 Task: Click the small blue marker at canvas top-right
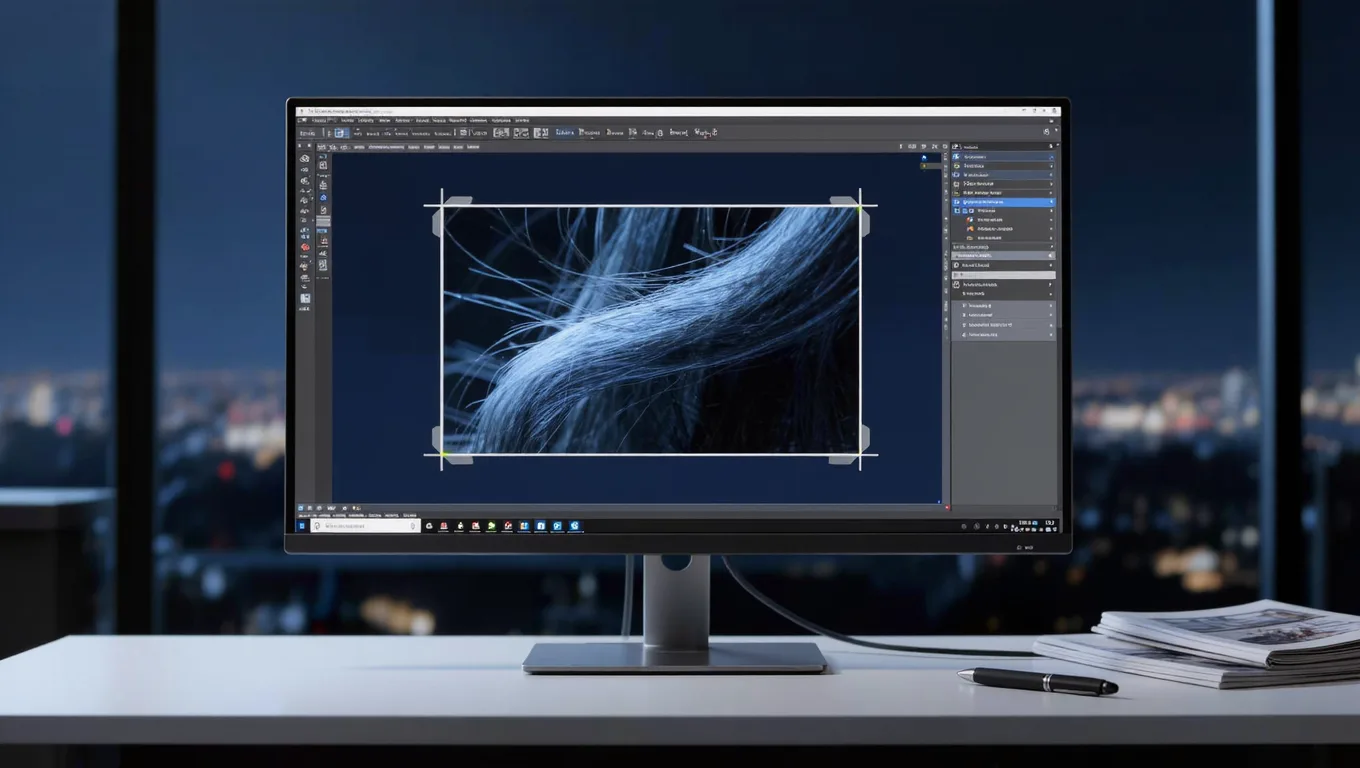pyautogui.click(x=924, y=157)
